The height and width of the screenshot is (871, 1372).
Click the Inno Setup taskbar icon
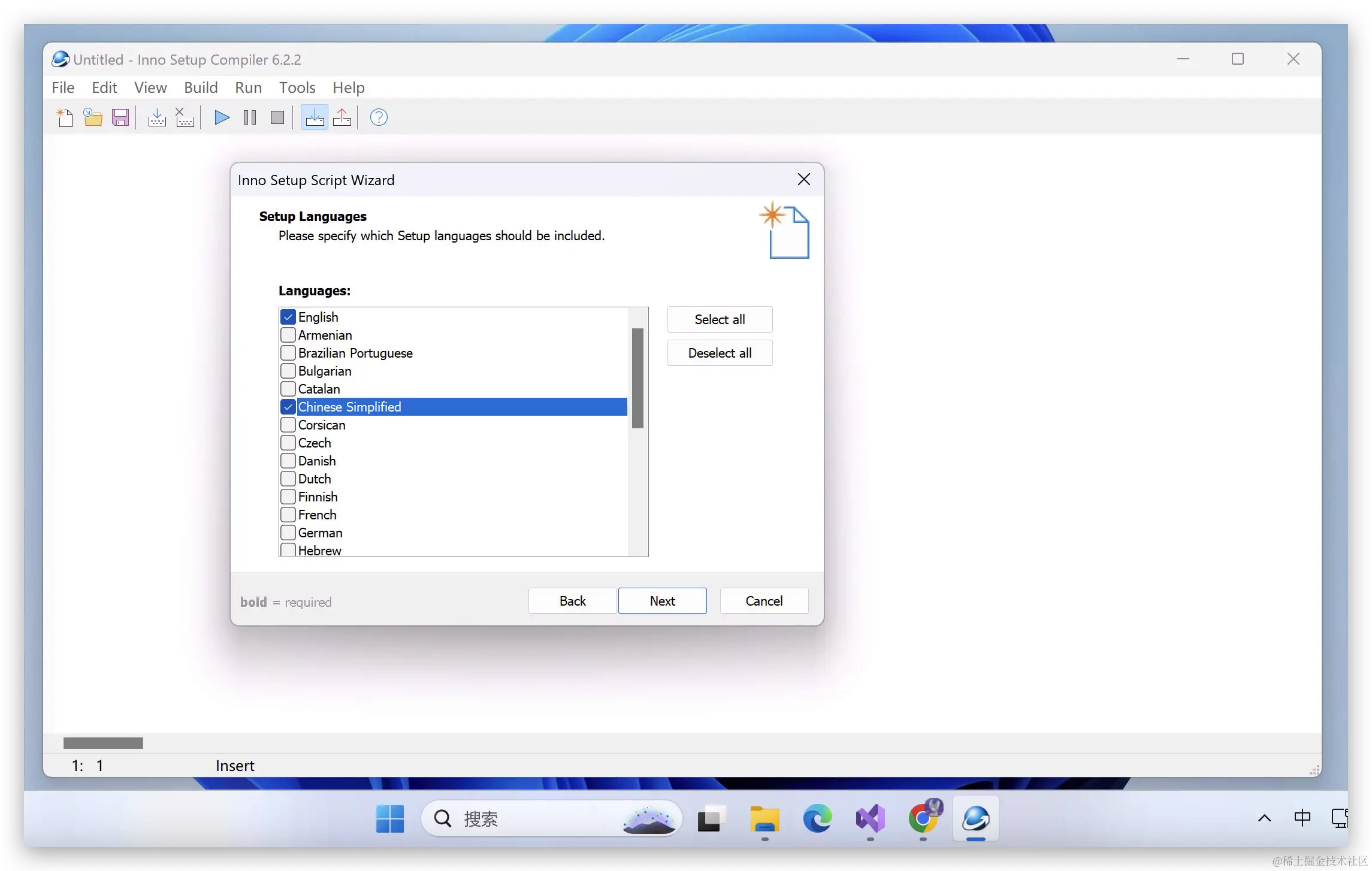point(976,818)
